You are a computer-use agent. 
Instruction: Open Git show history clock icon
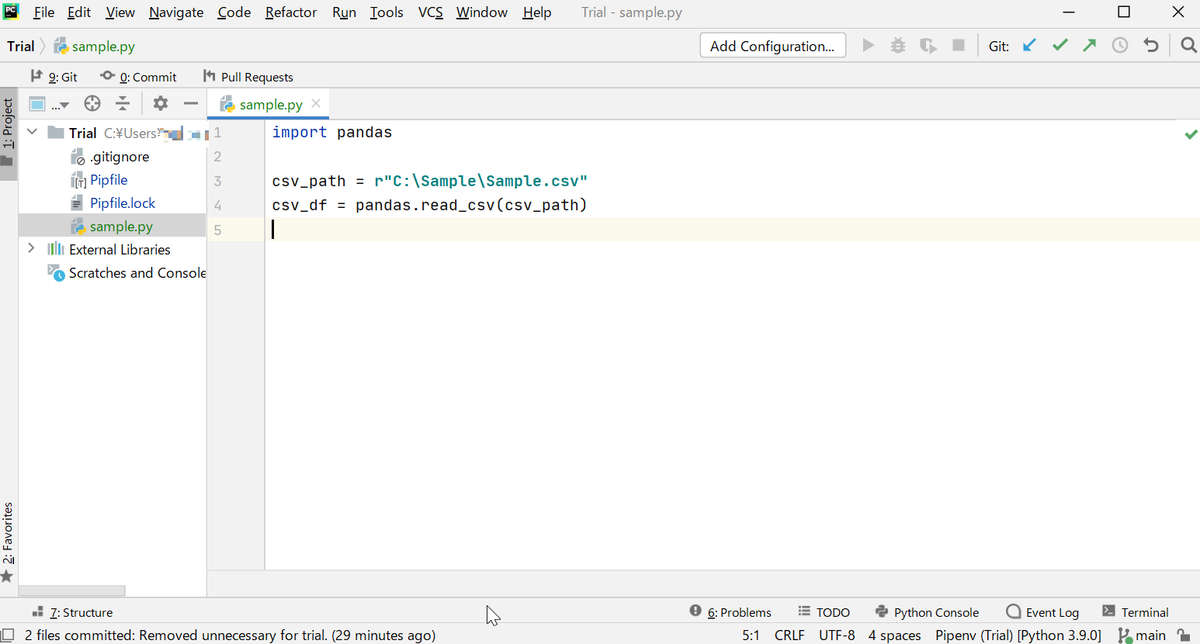pyautogui.click(x=1120, y=45)
